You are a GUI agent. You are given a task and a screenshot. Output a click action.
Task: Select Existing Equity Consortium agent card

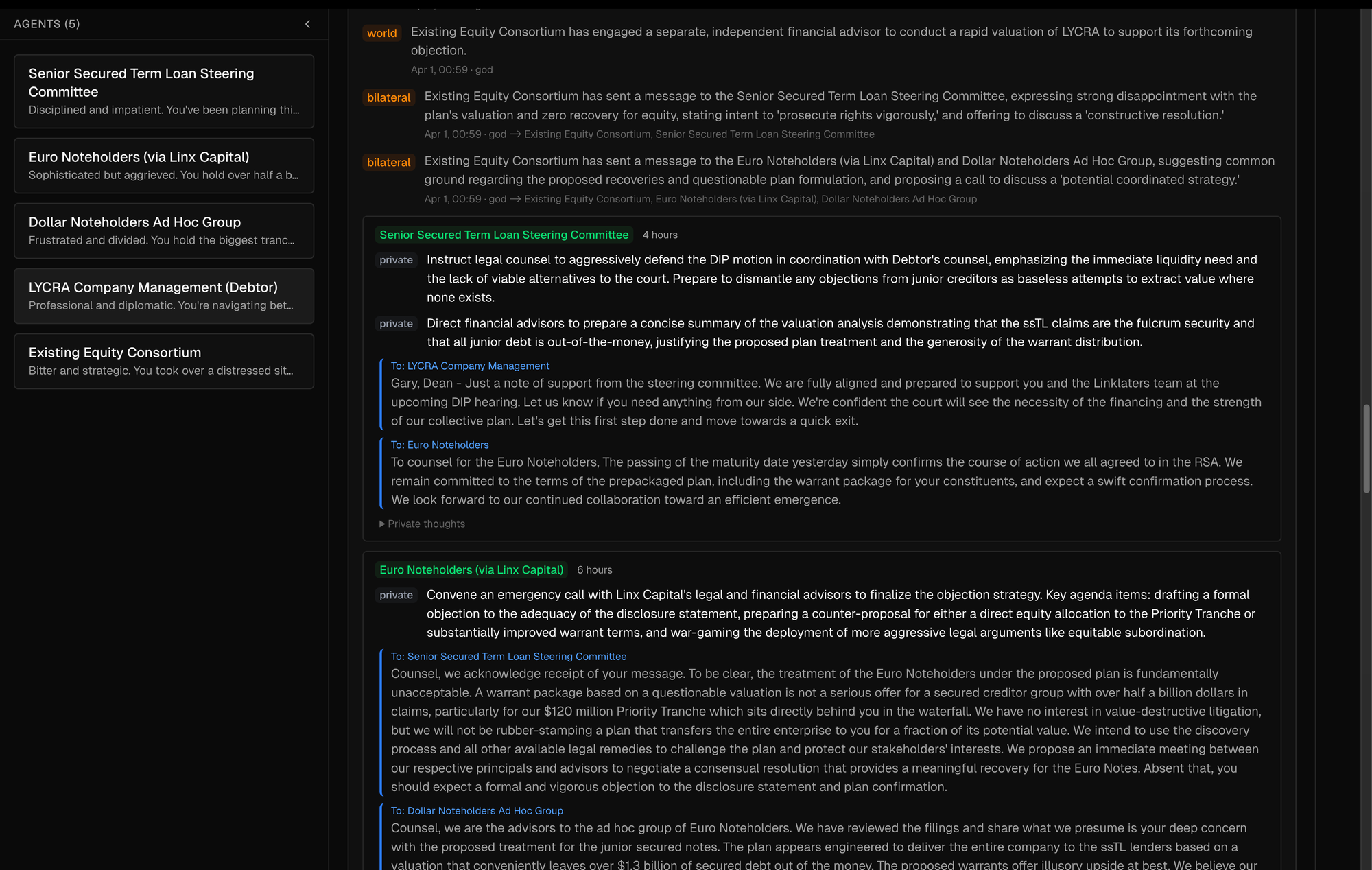point(164,361)
